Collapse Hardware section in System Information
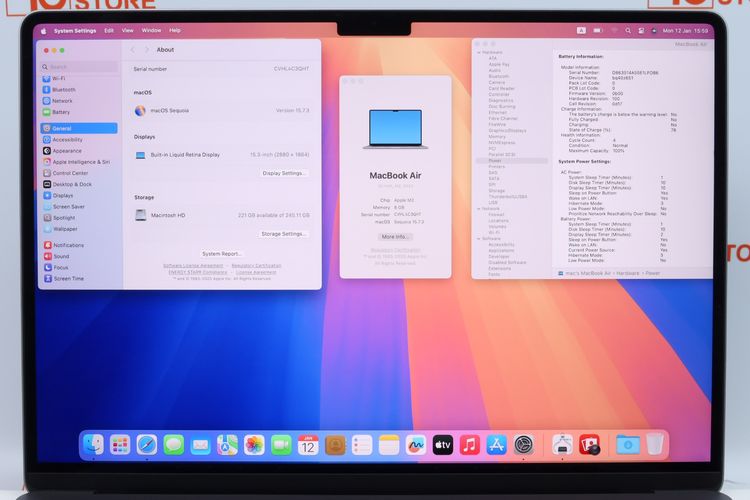 click(479, 53)
